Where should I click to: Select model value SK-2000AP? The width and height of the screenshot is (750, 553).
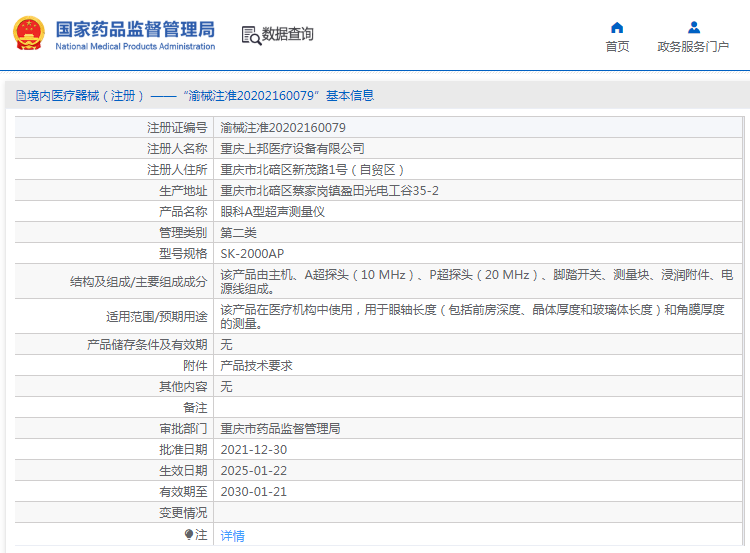[252, 254]
